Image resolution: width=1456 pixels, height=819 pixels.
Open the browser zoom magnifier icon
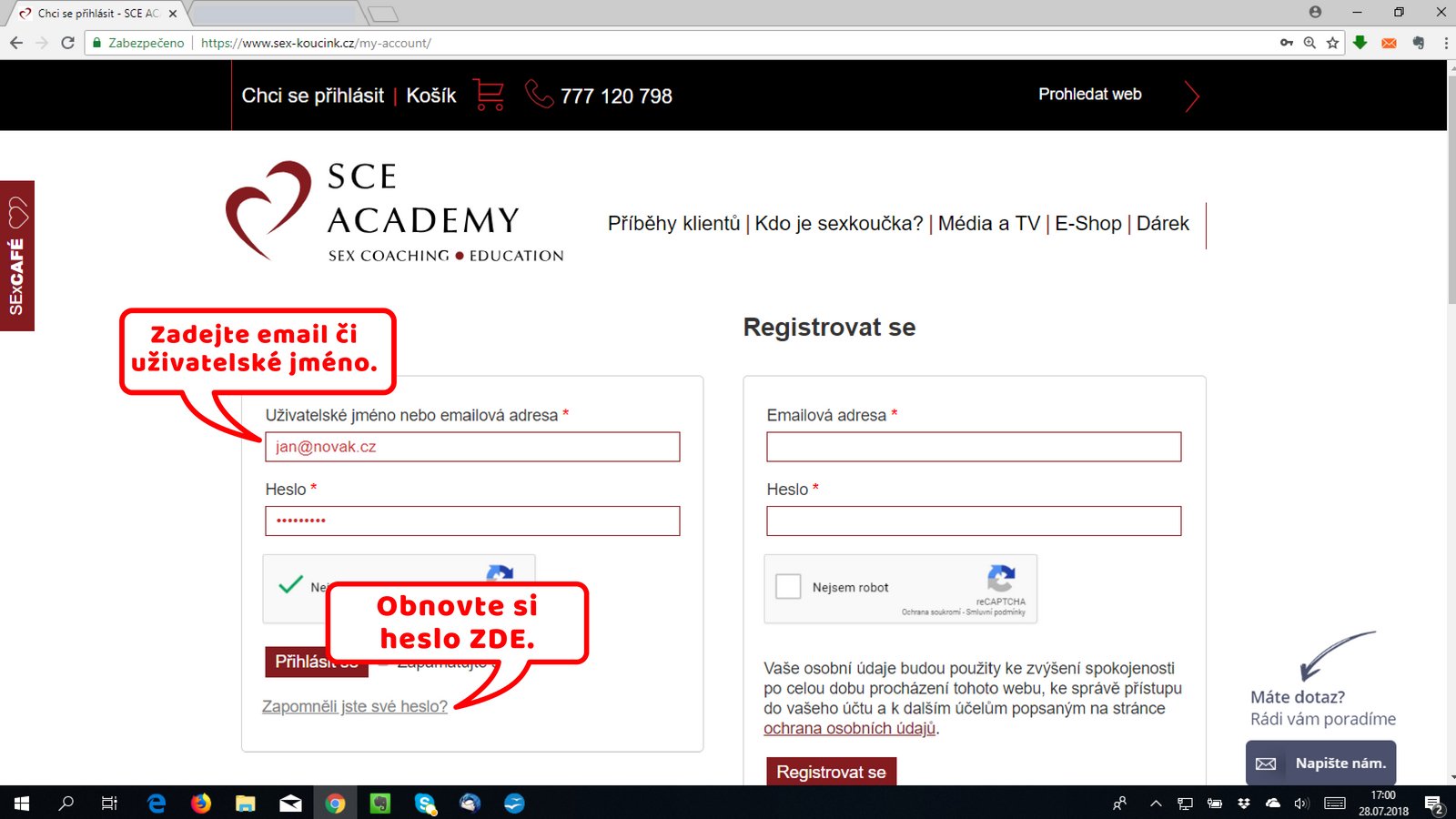tap(1309, 43)
